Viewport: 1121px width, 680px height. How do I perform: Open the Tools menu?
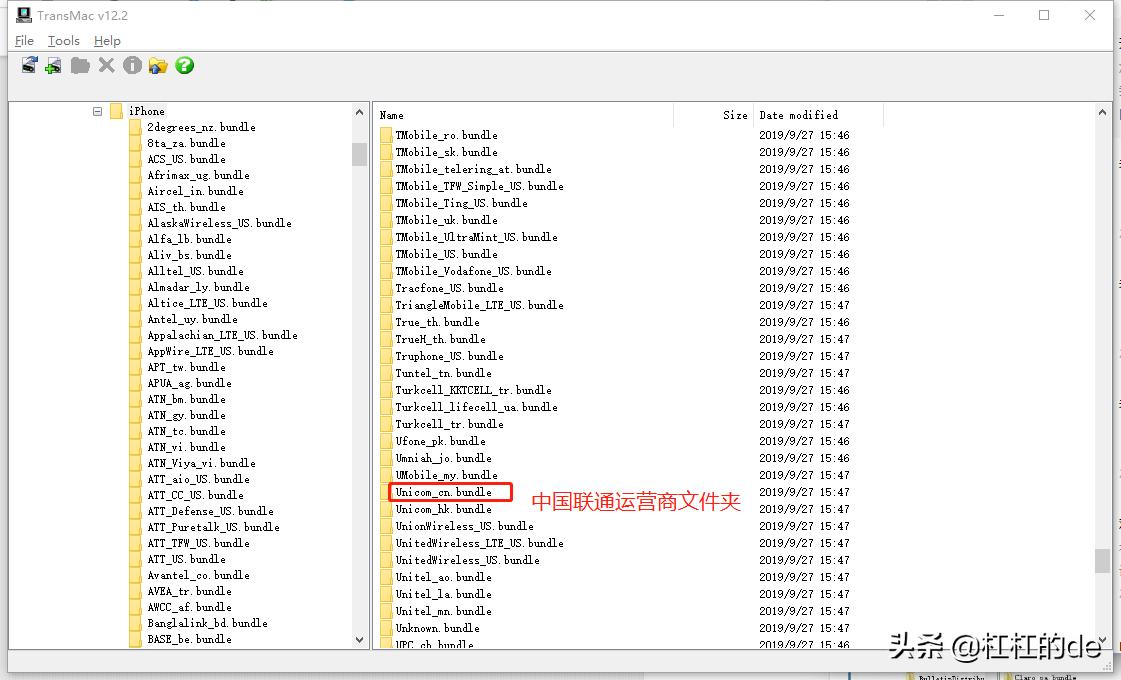point(64,41)
